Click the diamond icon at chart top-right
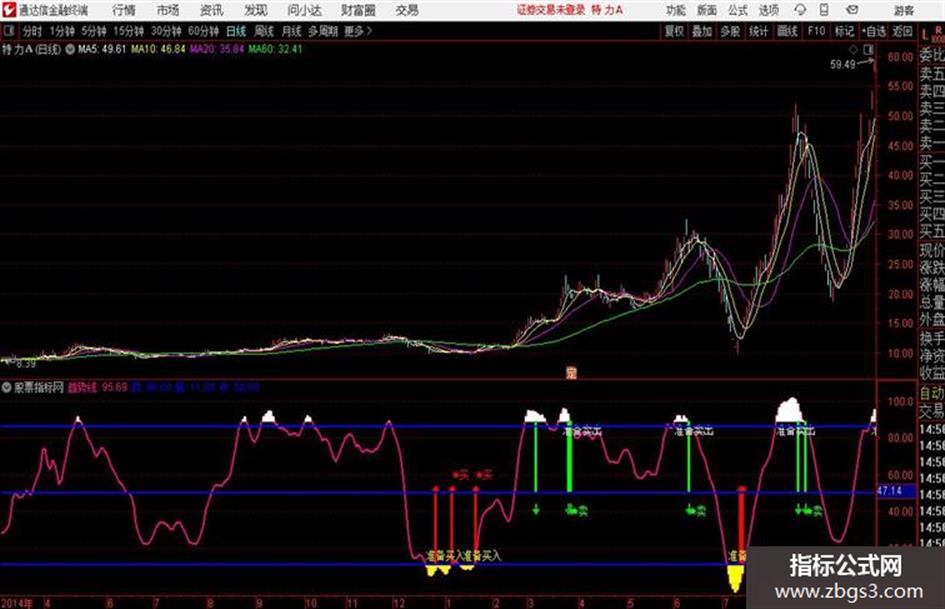This screenshot has width=945, height=609. [853, 49]
